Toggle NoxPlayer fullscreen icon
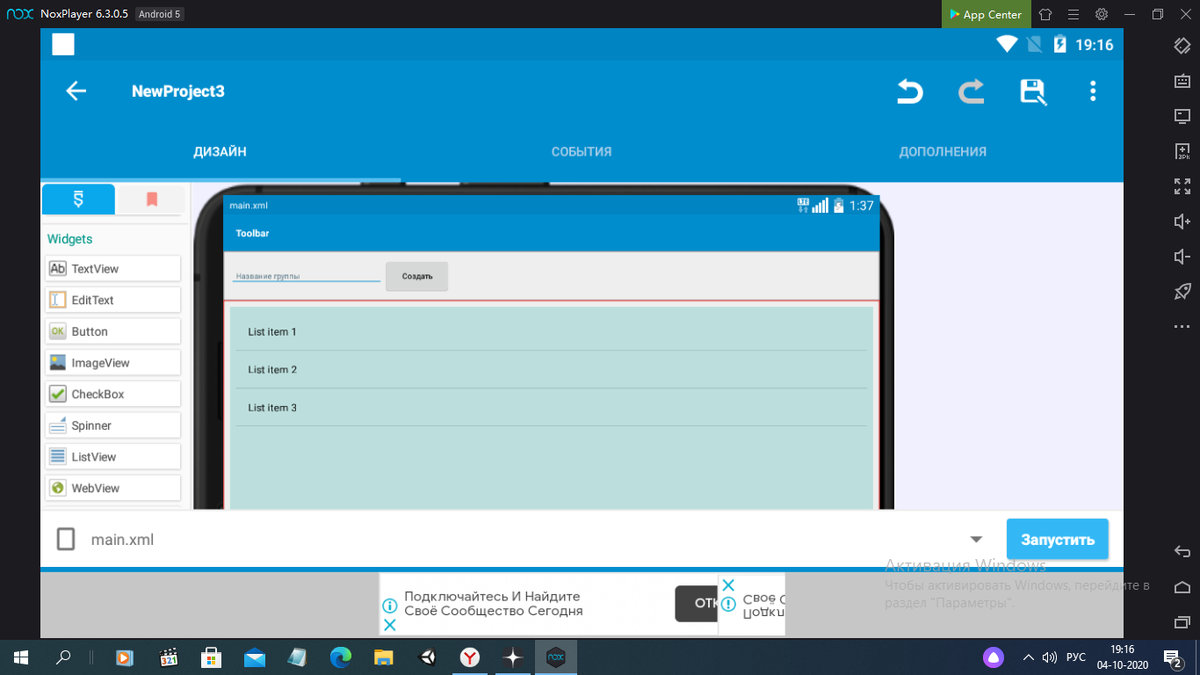Screen dimensions: 1200x675 click(1182, 186)
